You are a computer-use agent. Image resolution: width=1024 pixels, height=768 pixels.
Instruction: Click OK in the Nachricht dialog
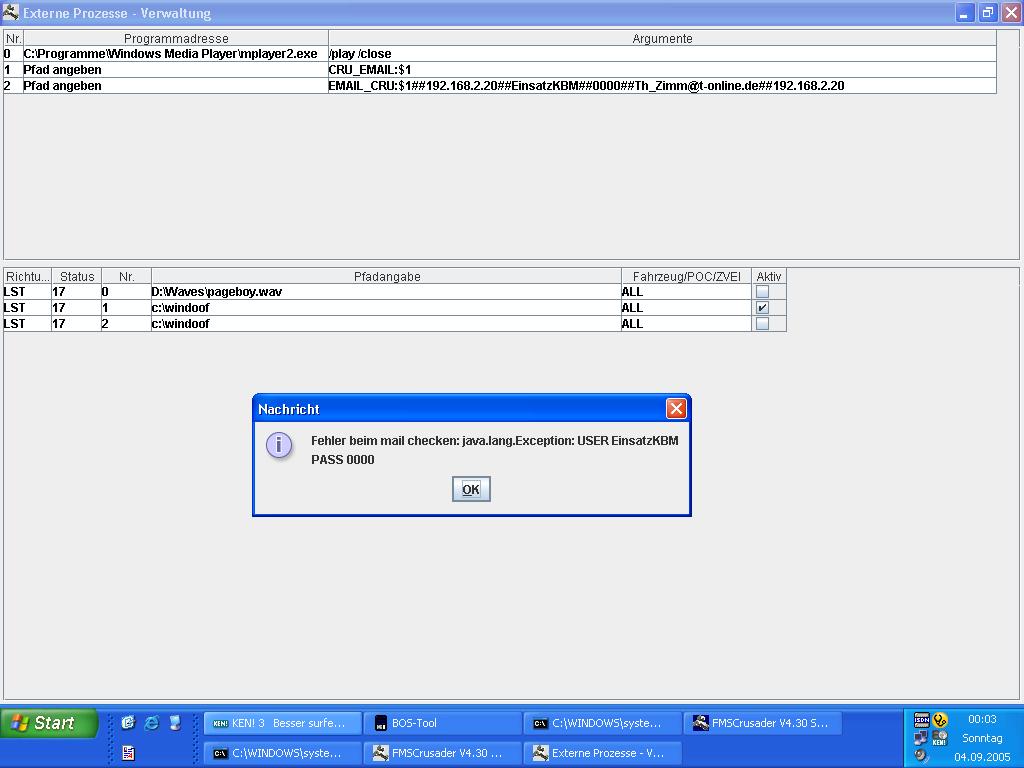coord(470,489)
